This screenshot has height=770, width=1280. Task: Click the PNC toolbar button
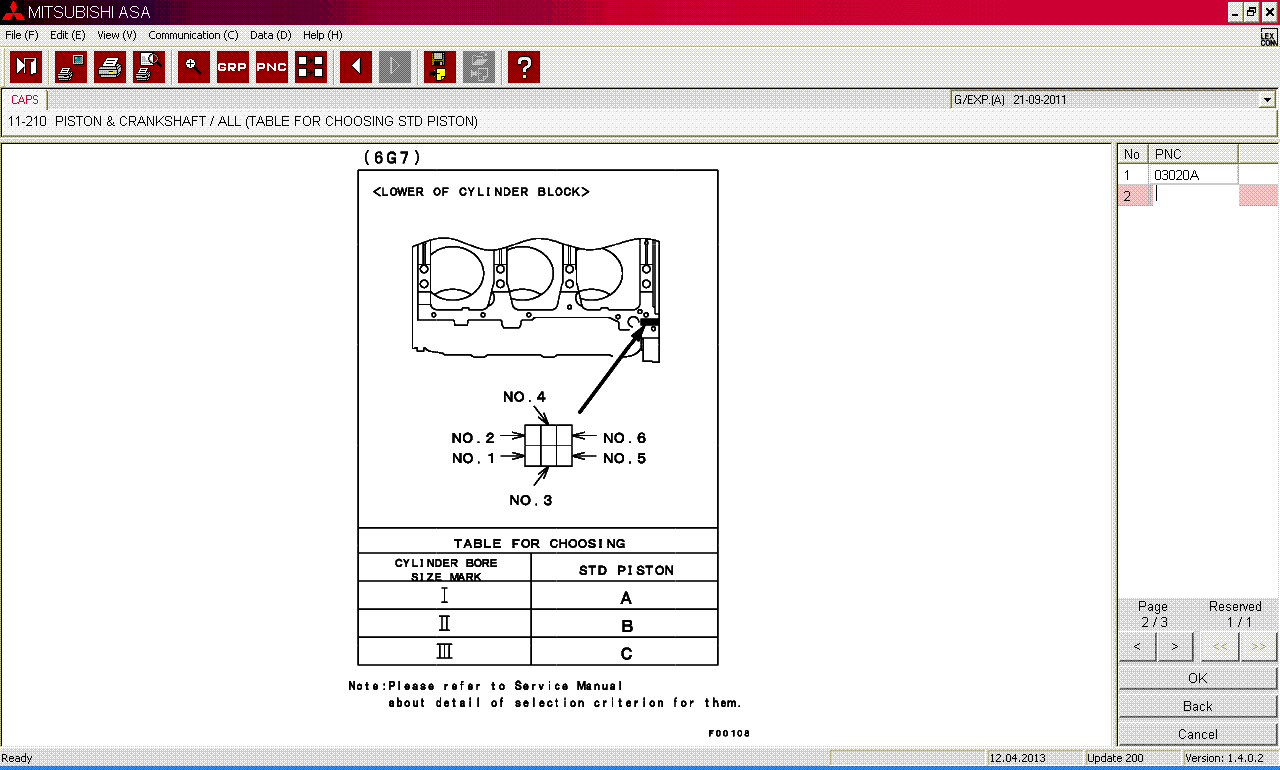pyautogui.click(x=272, y=67)
